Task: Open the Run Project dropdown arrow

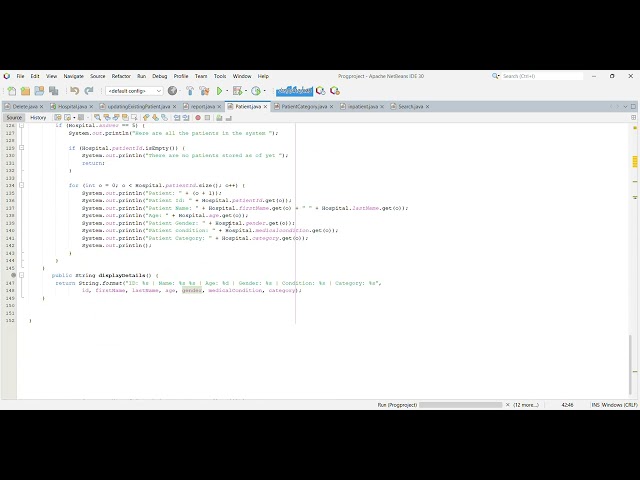Action: [x=227, y=91]
